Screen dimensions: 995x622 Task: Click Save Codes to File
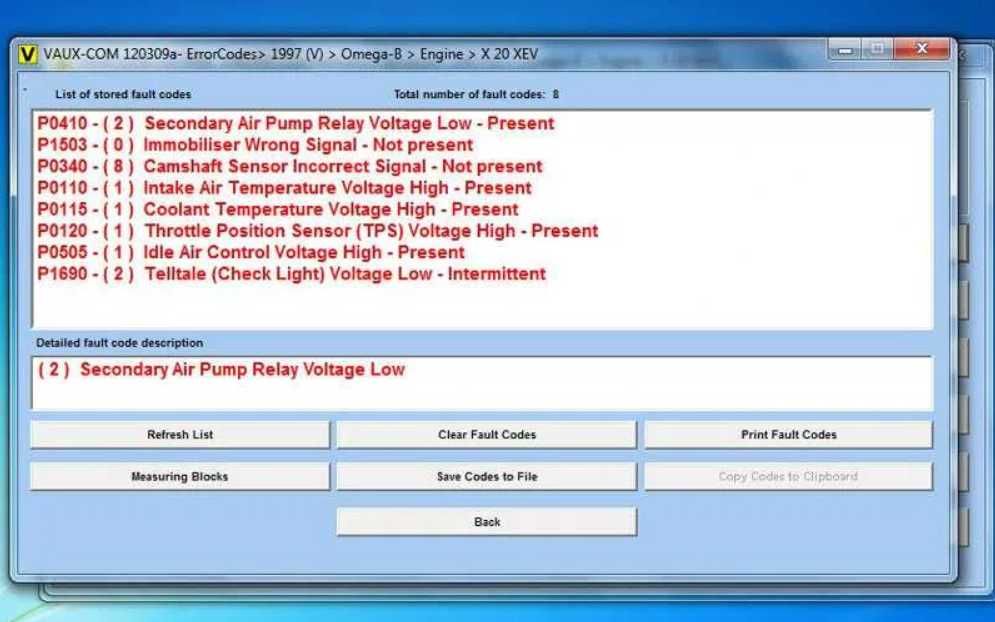pyautogui.click(x=487, y=477)
